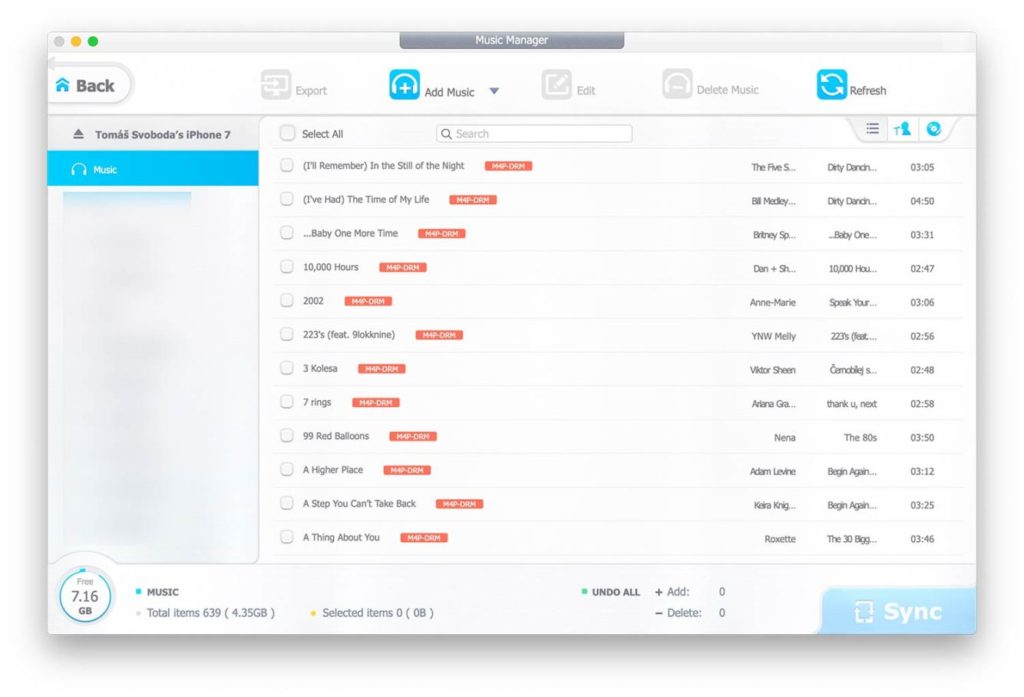Click the Export icon
This screenshot has height=697, width=1024.
click(275, 86)
